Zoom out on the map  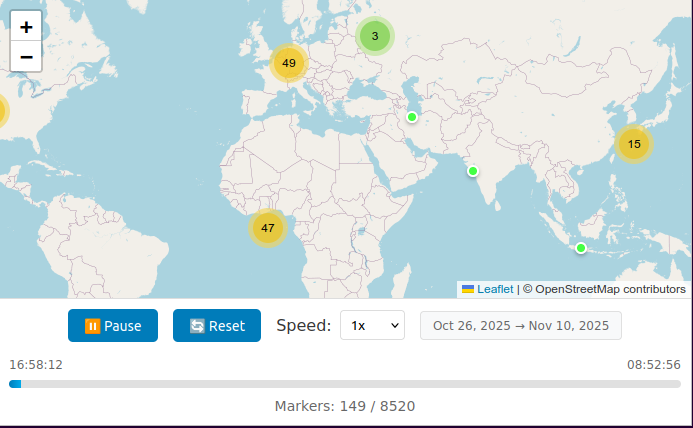click(26, 57)
